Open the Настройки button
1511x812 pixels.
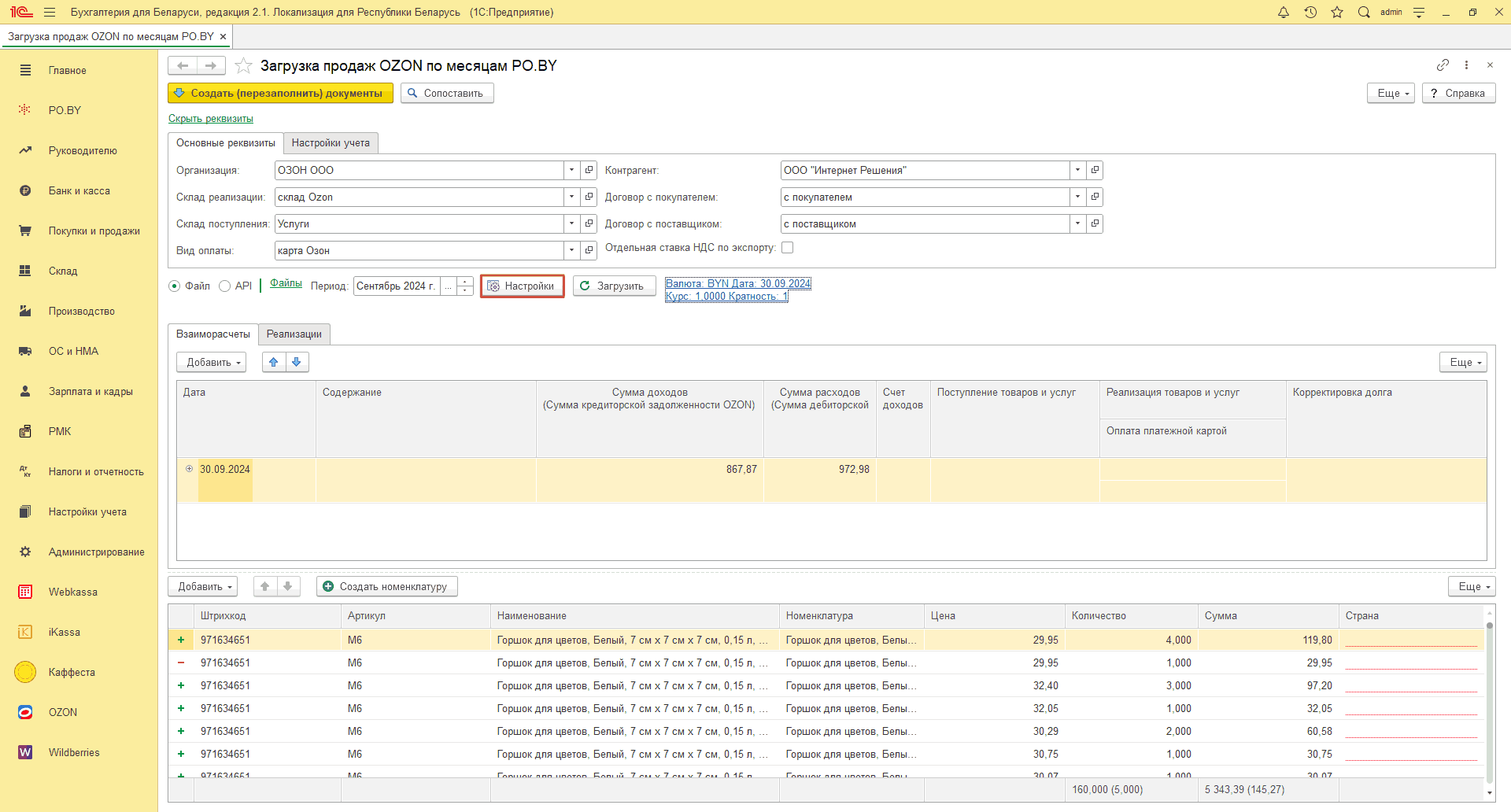point(523,286)
